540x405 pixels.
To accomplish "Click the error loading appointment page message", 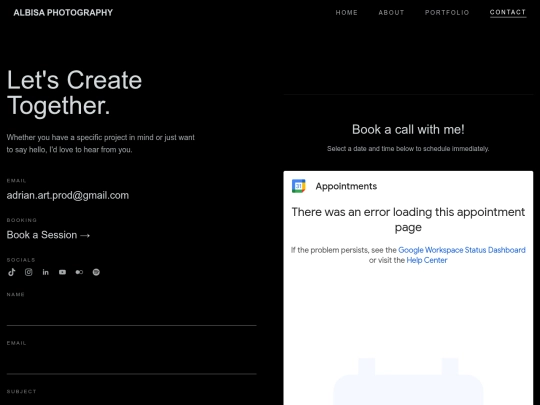I will point(408,219).
